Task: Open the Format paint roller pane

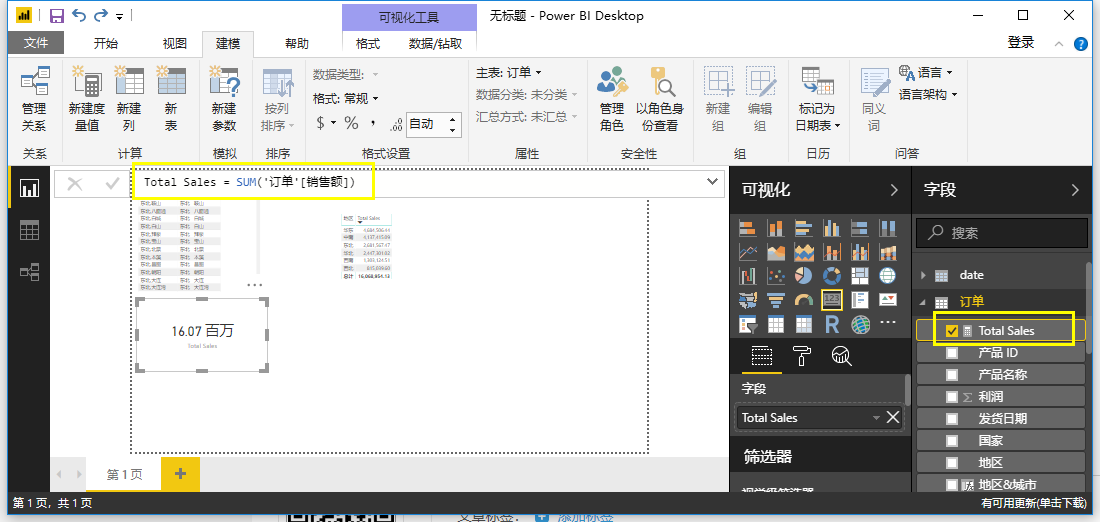Action: coord(802,356)
